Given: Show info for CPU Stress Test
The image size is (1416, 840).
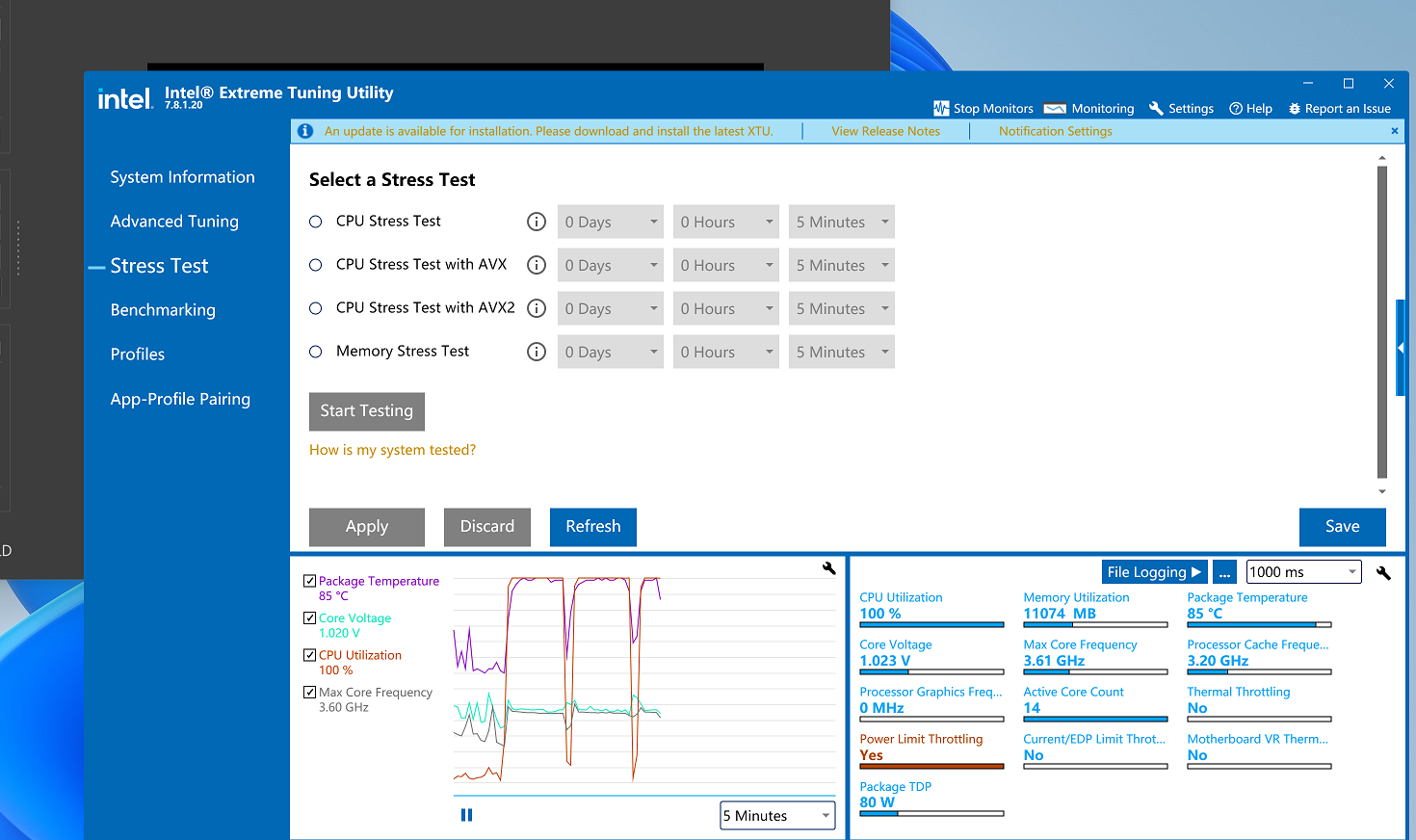Looking at the screenshot, I should pyautogui.click(x=537, y=222).
